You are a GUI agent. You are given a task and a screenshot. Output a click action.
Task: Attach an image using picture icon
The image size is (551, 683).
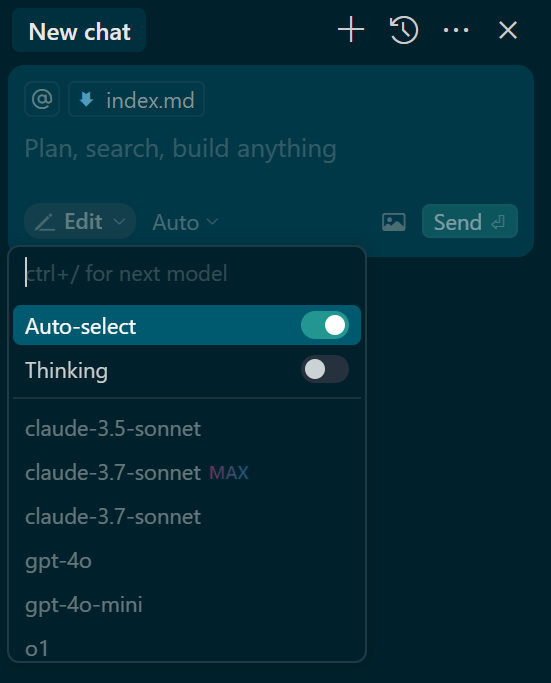point(394,222)
